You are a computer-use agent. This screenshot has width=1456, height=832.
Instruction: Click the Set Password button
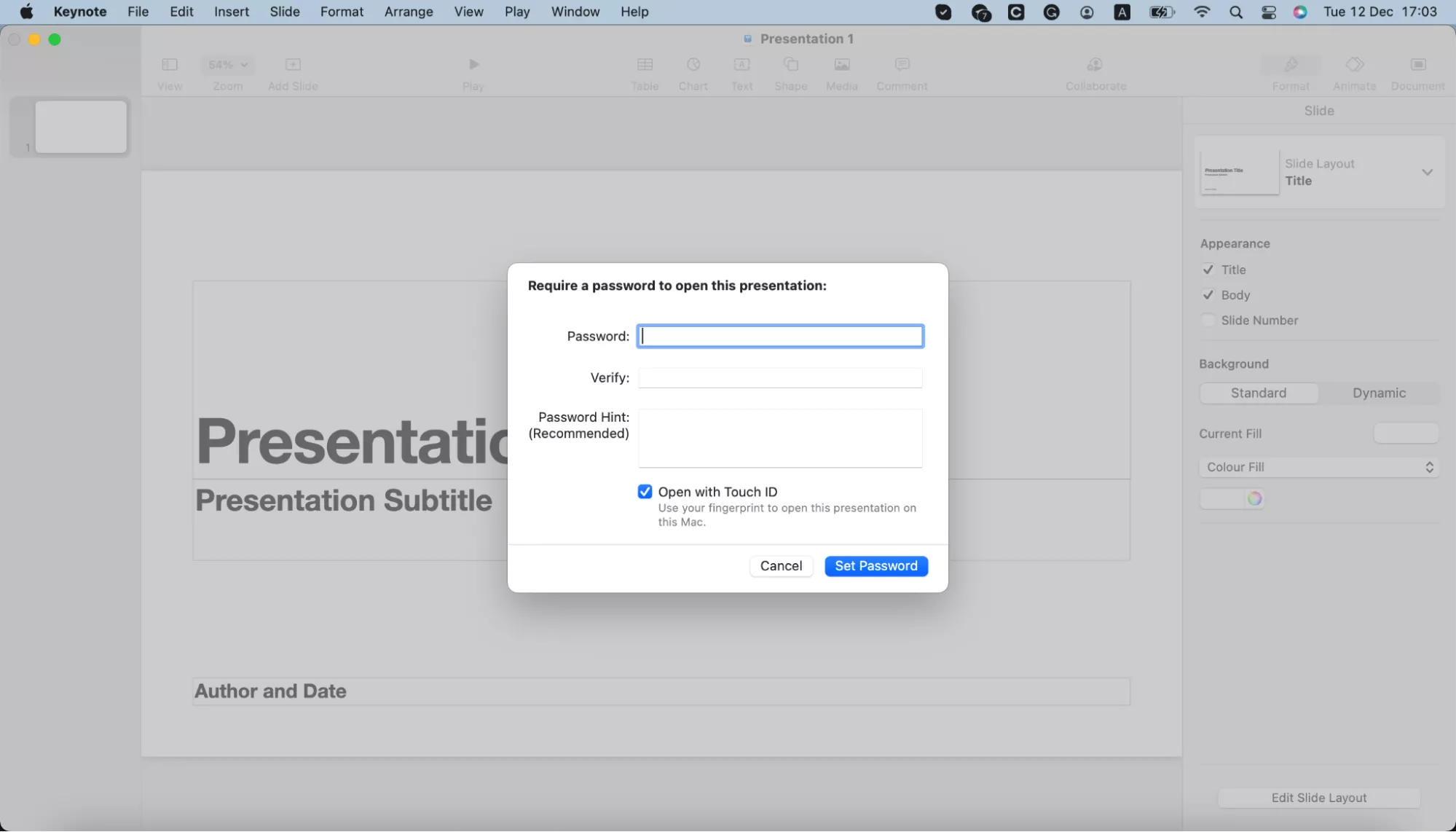click(x=875, y=565)
